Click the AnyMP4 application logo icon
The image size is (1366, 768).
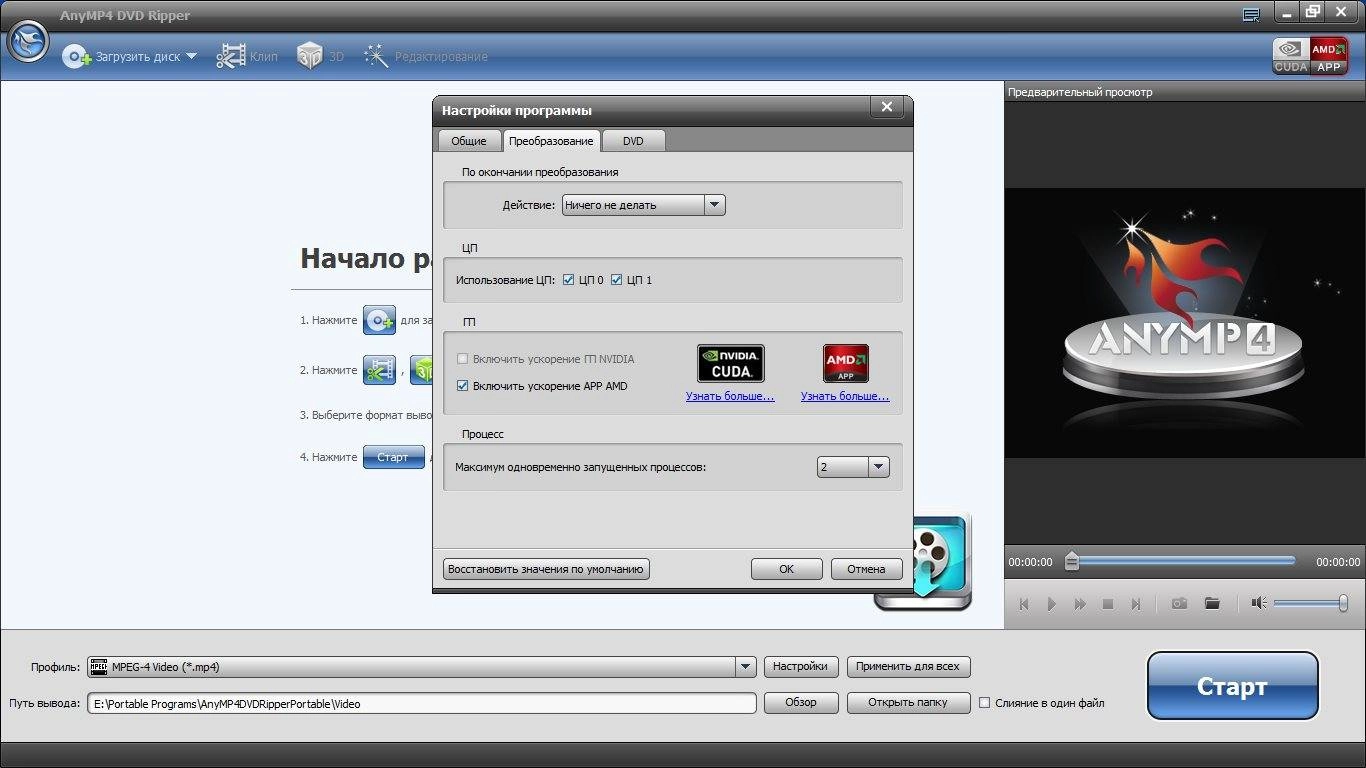pyautogui.click(x=28, y=41)
